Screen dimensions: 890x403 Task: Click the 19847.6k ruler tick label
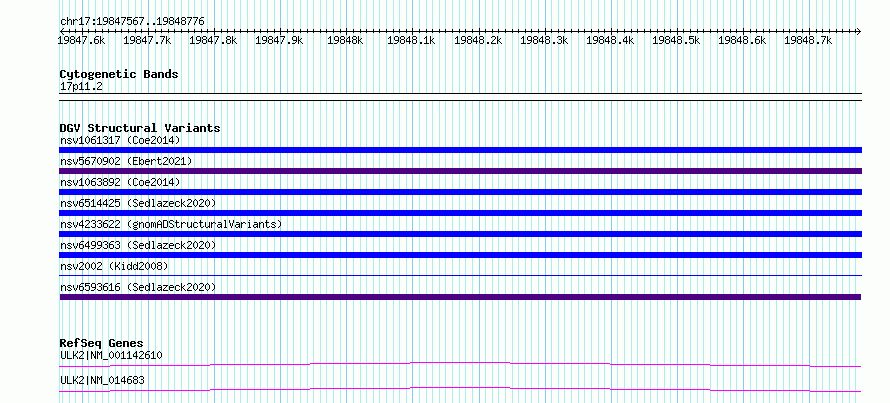coord(82,40)
